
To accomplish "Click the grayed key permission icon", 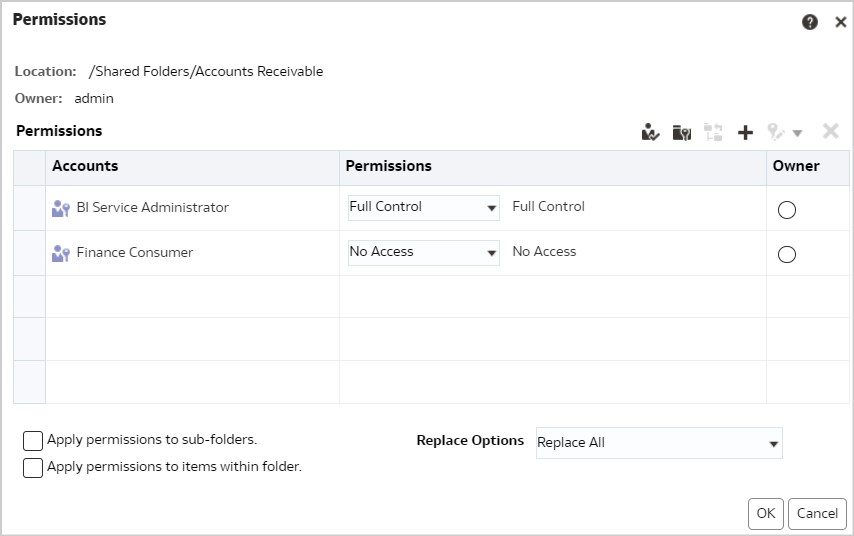I will click(x=776, y=132).
